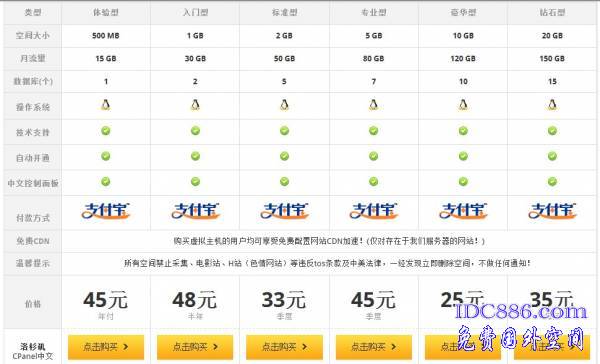
Task: Click the Alipay logo in the 入门型 column
Action: click(x=195, y=211)
